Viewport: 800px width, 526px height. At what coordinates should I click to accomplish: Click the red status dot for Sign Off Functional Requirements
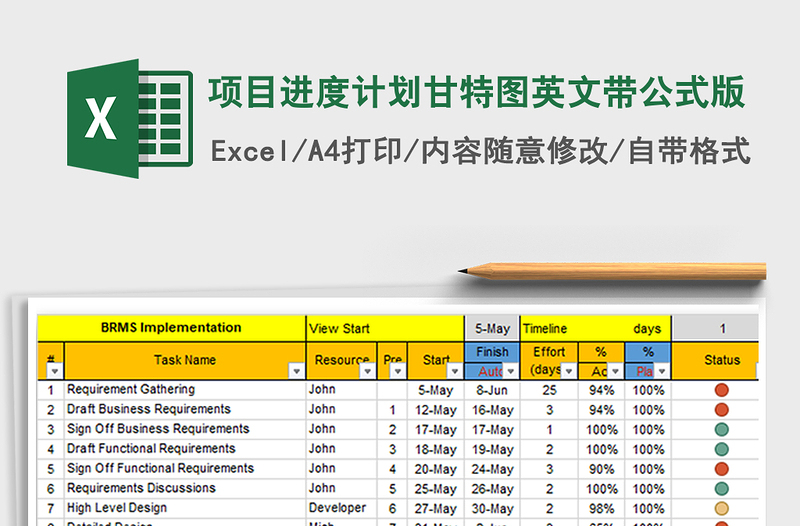[x=722, y=469]
